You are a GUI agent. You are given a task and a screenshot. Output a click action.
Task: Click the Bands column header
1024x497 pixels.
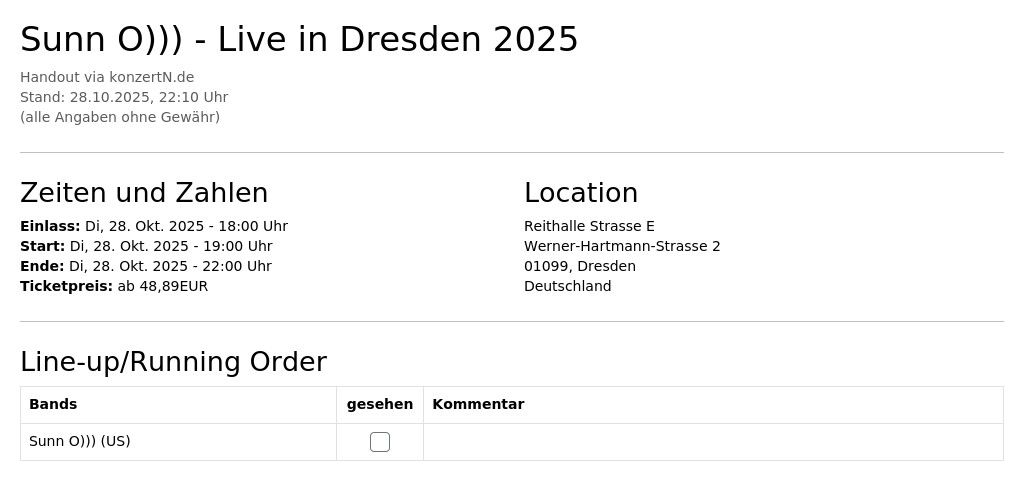[53, 404]
